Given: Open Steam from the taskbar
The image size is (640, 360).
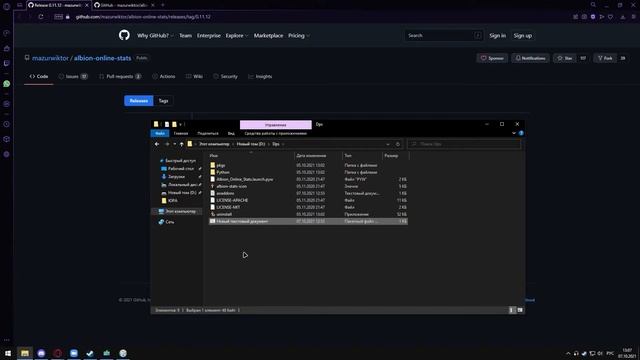Looking at the screenshot, I should (90, 353).
